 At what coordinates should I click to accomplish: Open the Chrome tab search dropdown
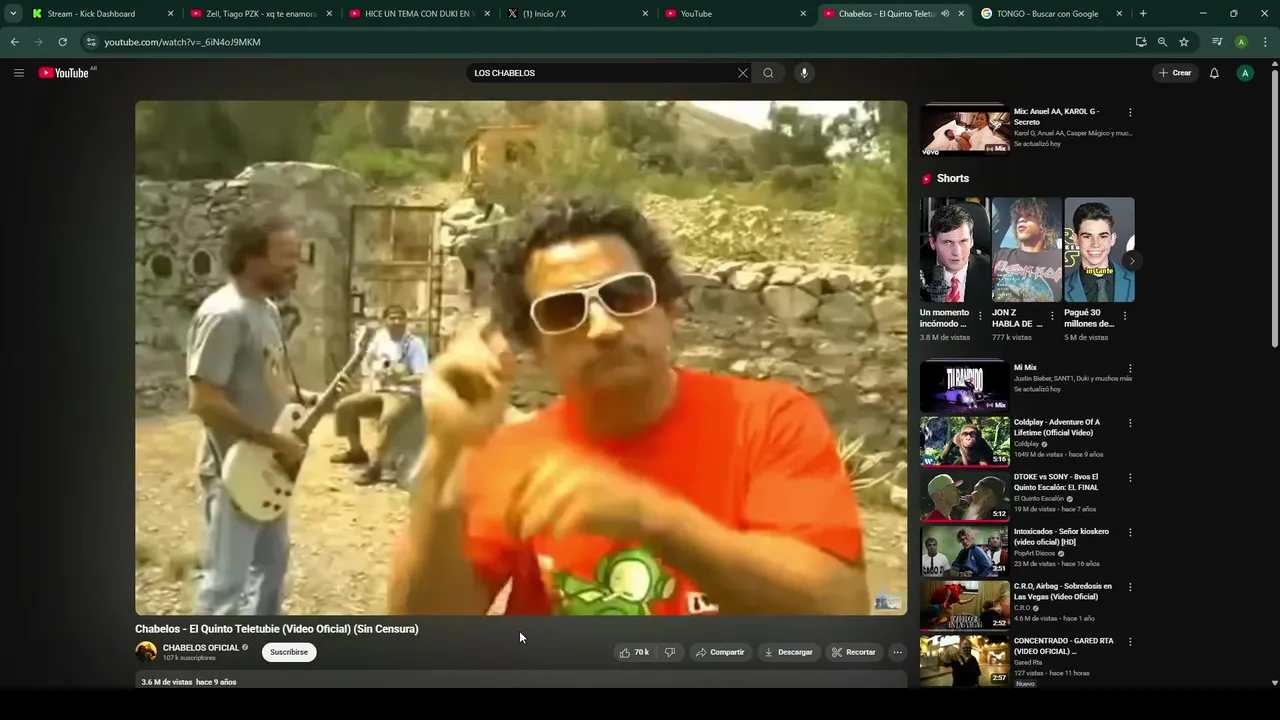pos(13,14)
